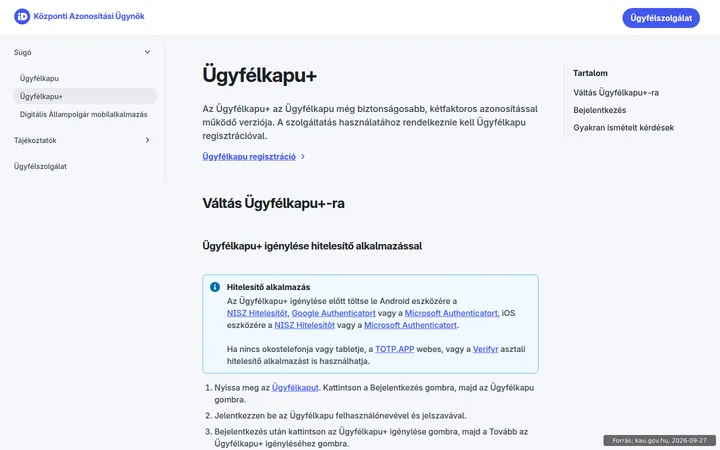The image size is (720, 450).
Task: Click heading Ügyfélkapu+ igénylése hitelesítő alkalmazással
Action: pos(312,246)
